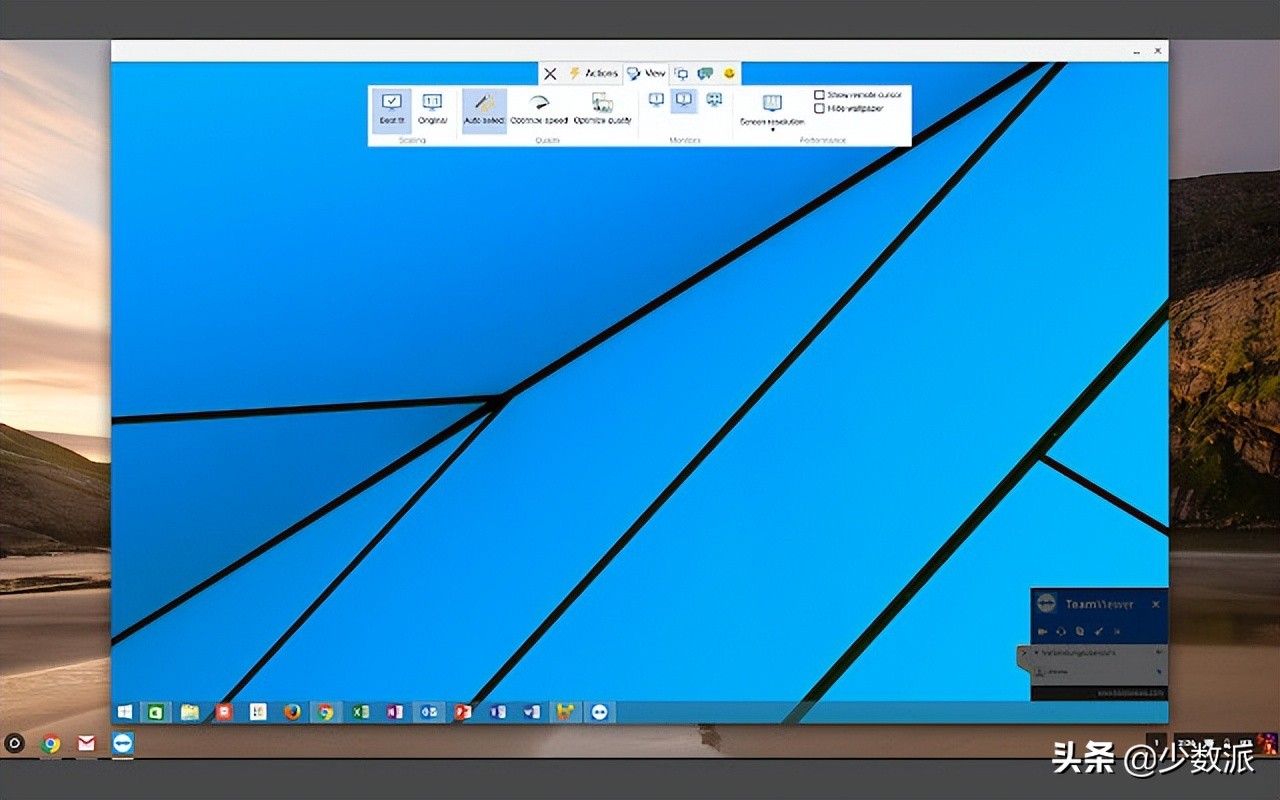The height and width of the screenshot is (800, 1280).
Task: Click the Auto select quality icon
Action: [x=484, y=109]
